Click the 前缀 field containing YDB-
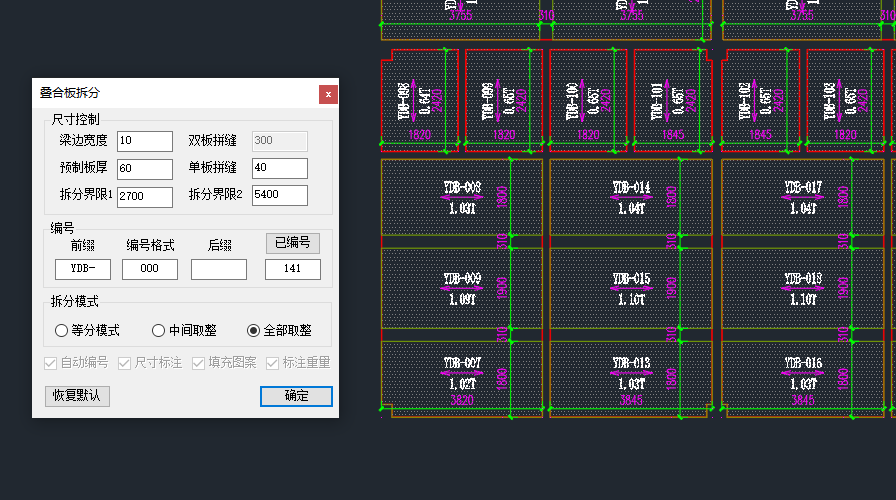 point(82,269)
